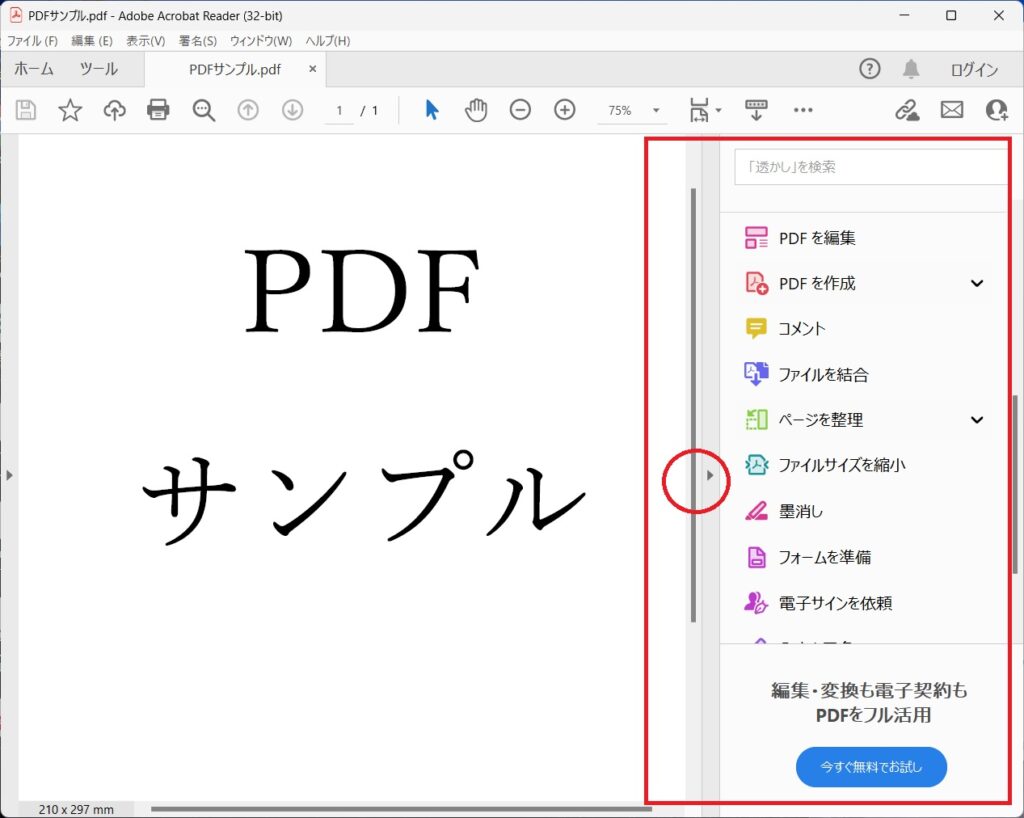Select the hand pan tool
Viewport: 1024px width, 818px height.
click(476, 110)
